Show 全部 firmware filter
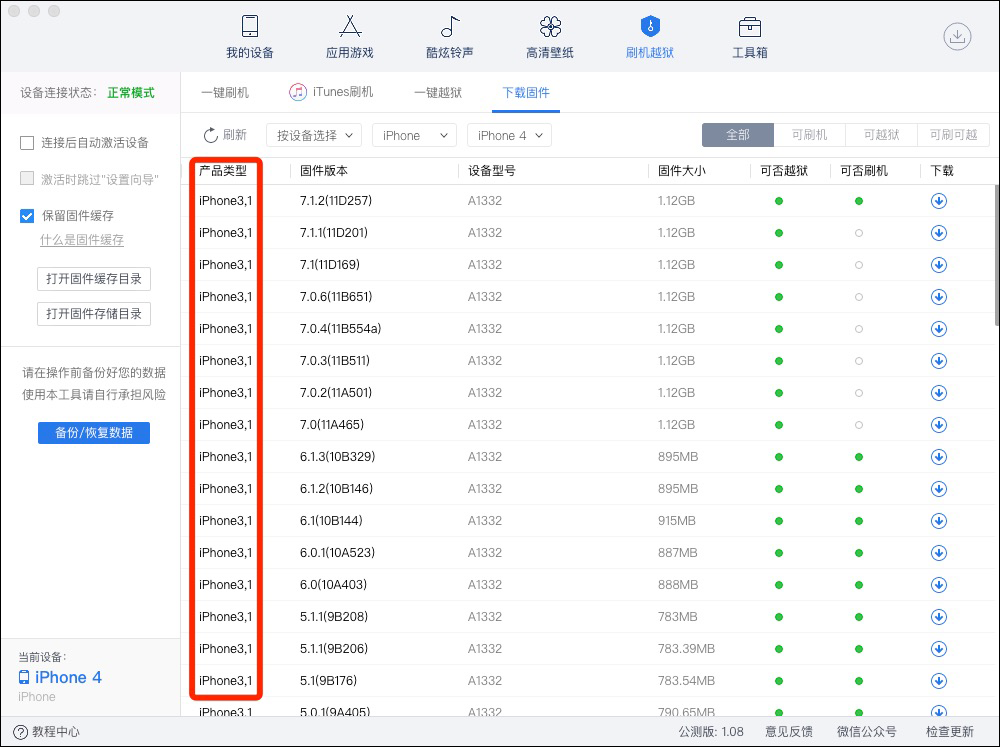The image size is (1000, 747). coord(738,135)
